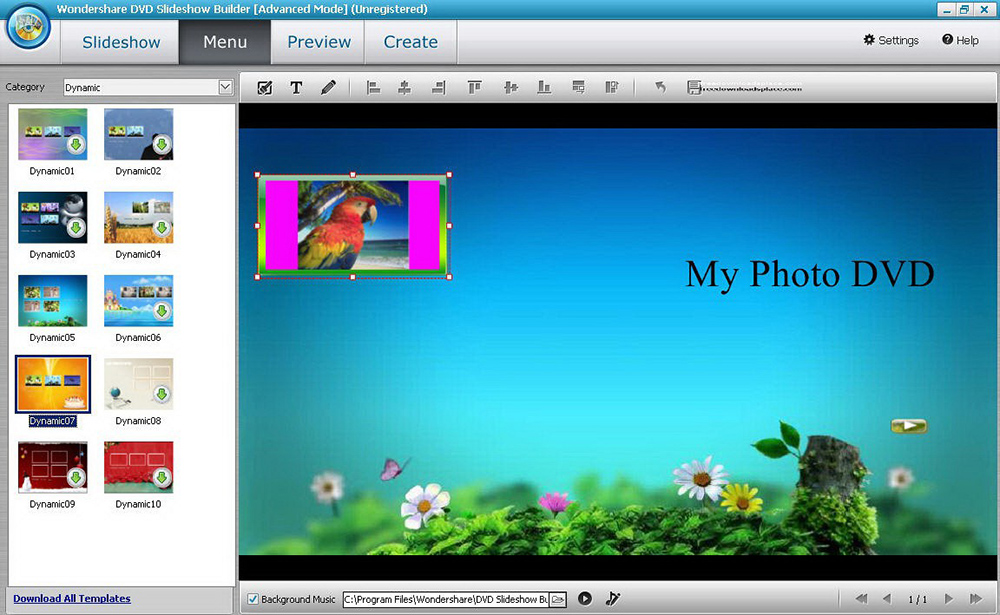
Task: Play the background music preview
Action: pos(585,599)
